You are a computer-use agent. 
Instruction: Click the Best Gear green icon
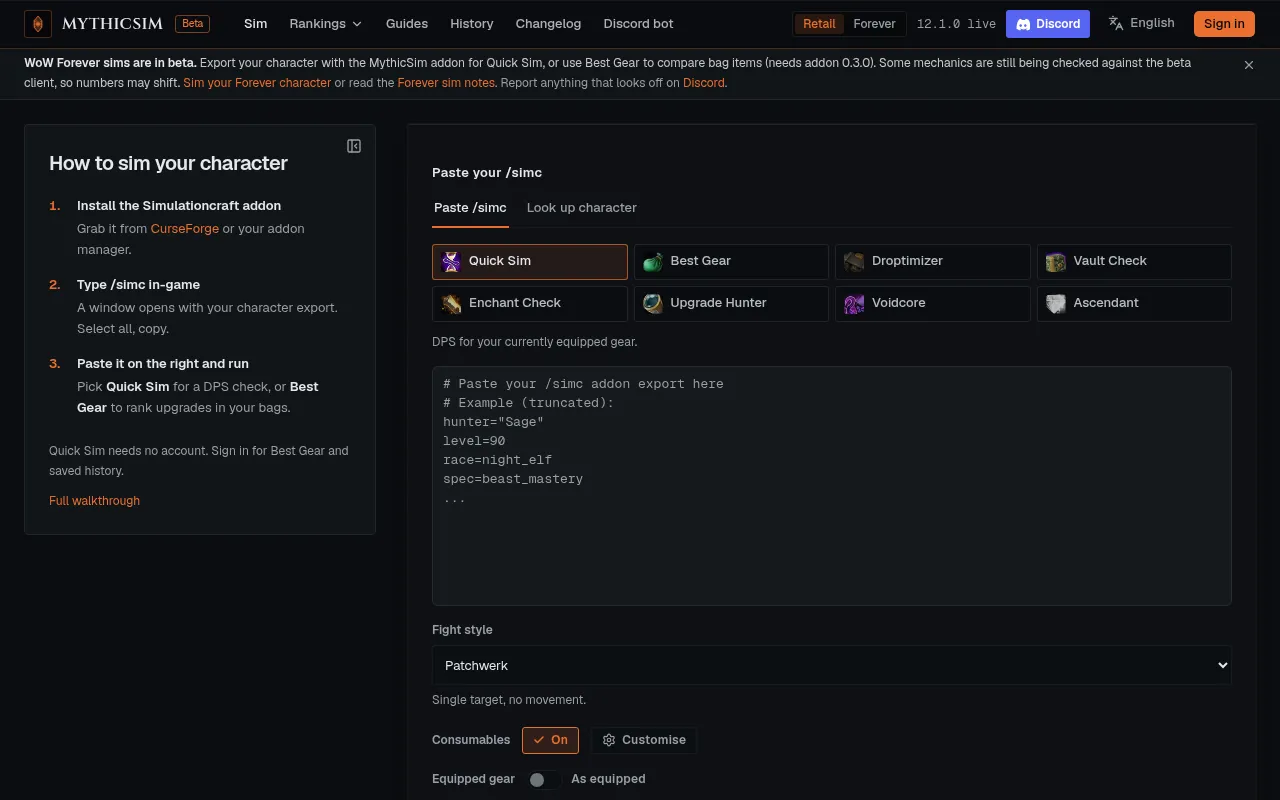653,262
